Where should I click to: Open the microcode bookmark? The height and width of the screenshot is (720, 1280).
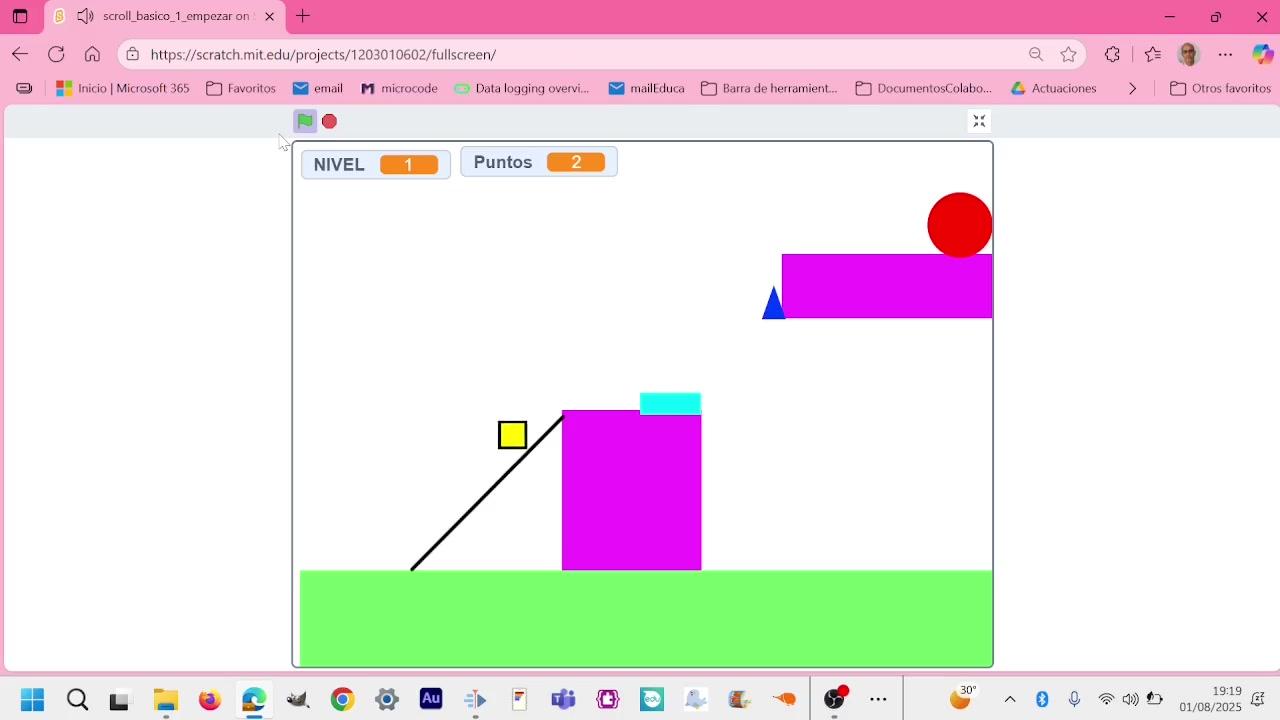(399, 88)
